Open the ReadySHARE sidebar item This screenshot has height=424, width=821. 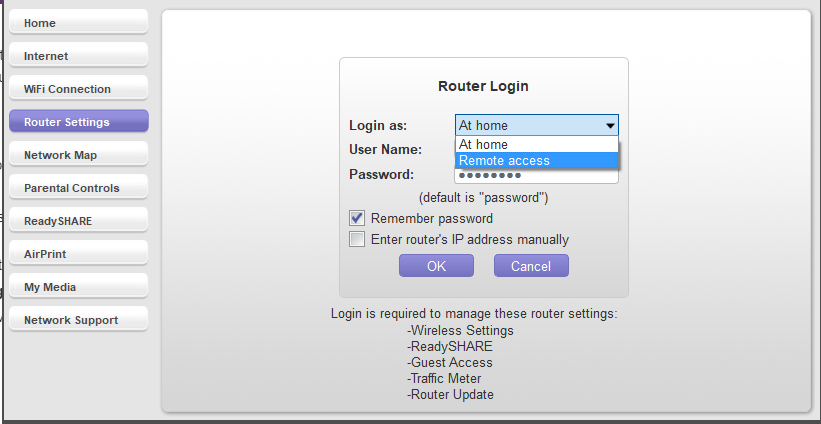tap(79, 221)
